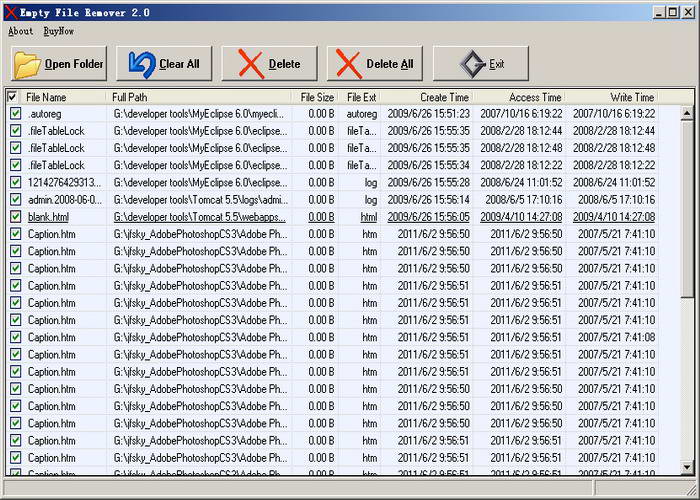Toggle the select-all checkbox in the header
This screenshot has height=500, width=700.
pos(12,97)
